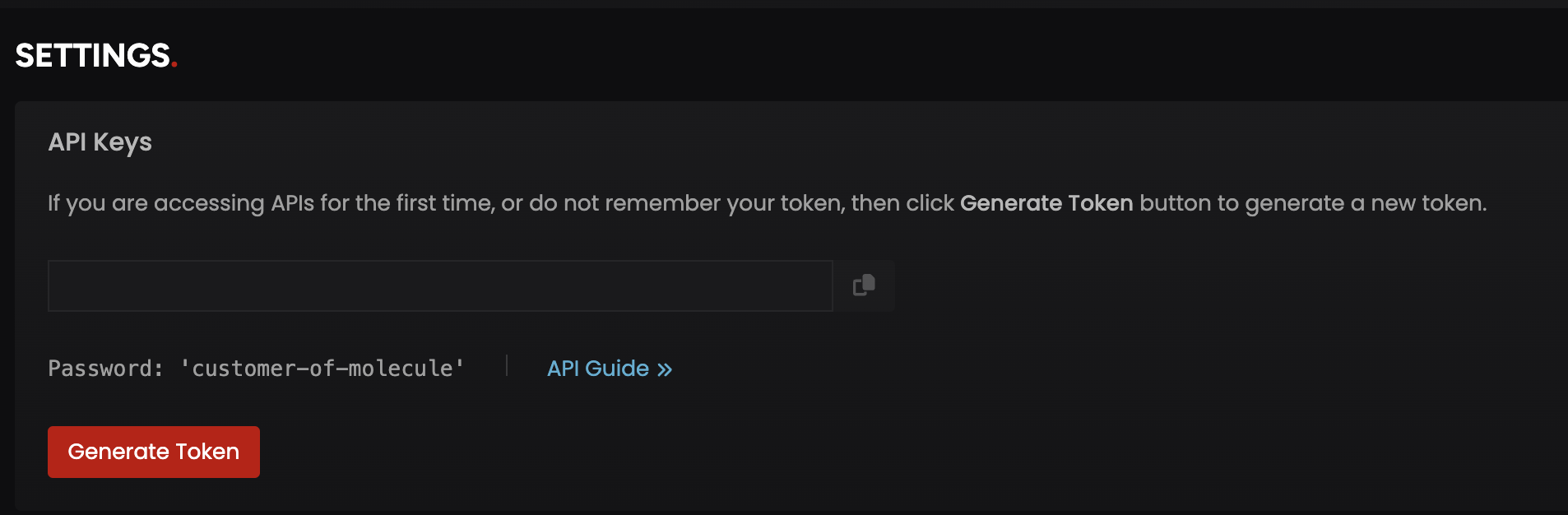
Task: Click the vertical divider beside API Guide
Action: [507, 365]
